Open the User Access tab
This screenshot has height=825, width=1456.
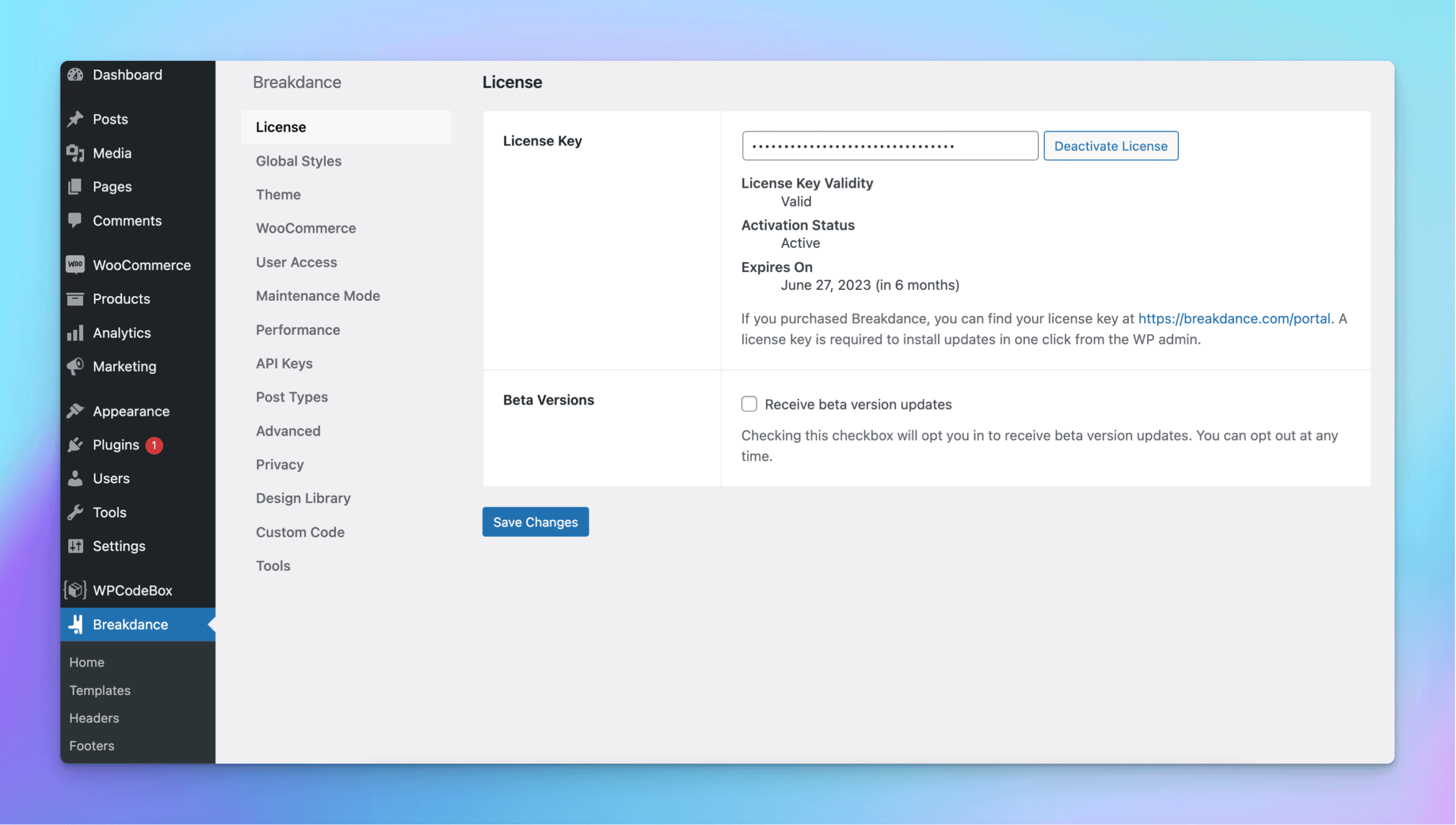click(346, 262)
